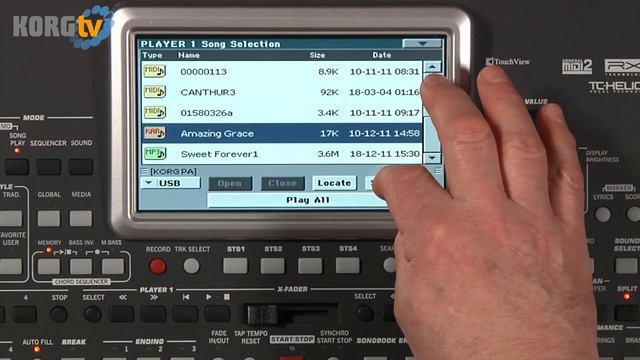Image resolution: width=640 pixels, height=360 pixels.
Task: Select the Sweet Forever1 entry
Action: coord(282,154)
